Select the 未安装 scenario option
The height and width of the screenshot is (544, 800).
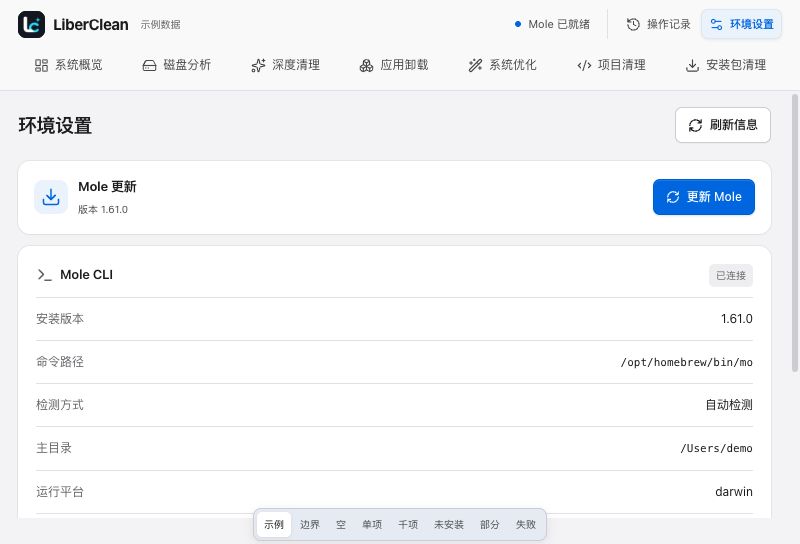pos(449,525)
